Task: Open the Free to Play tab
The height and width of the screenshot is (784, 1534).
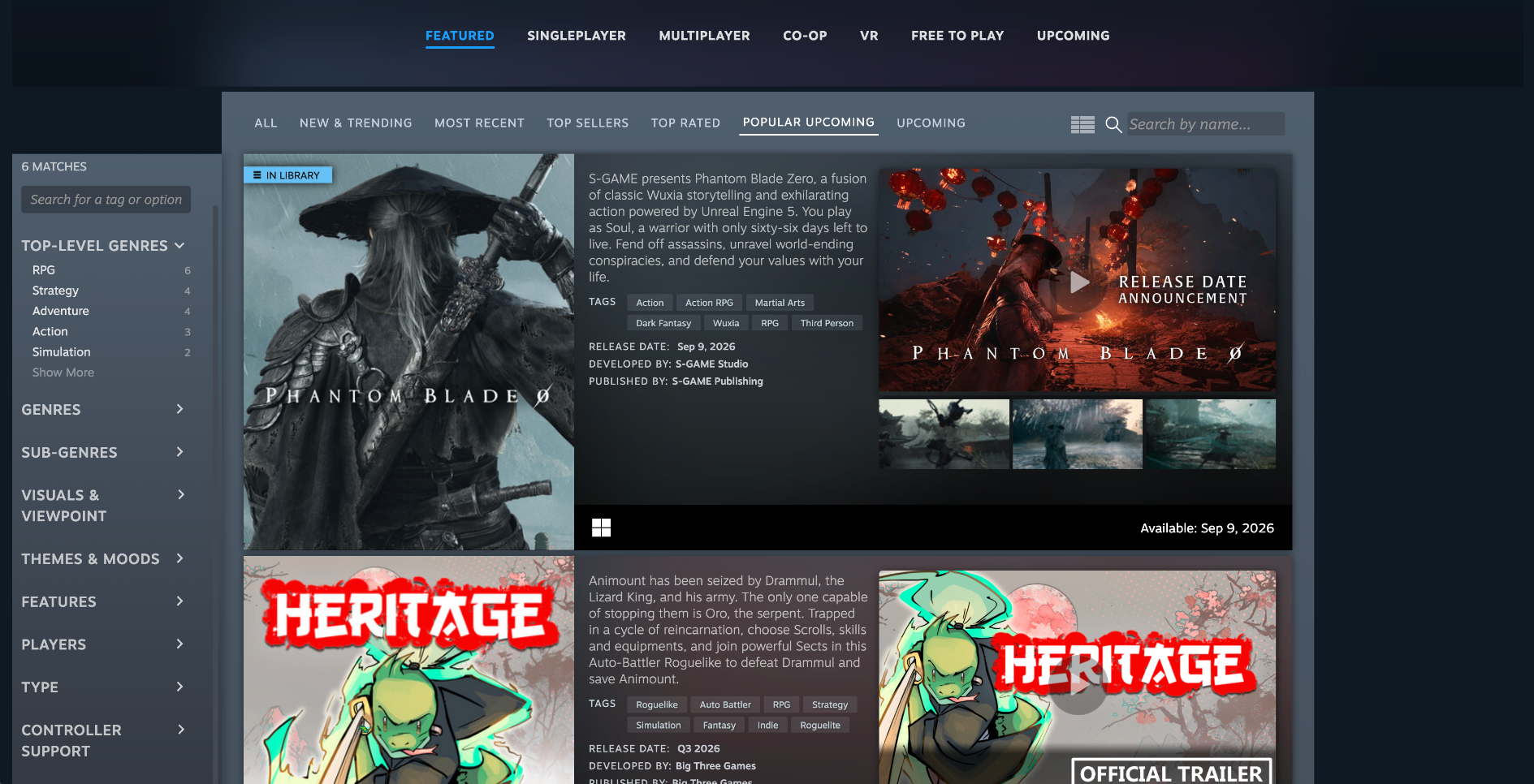Action: tap(957, 36)
